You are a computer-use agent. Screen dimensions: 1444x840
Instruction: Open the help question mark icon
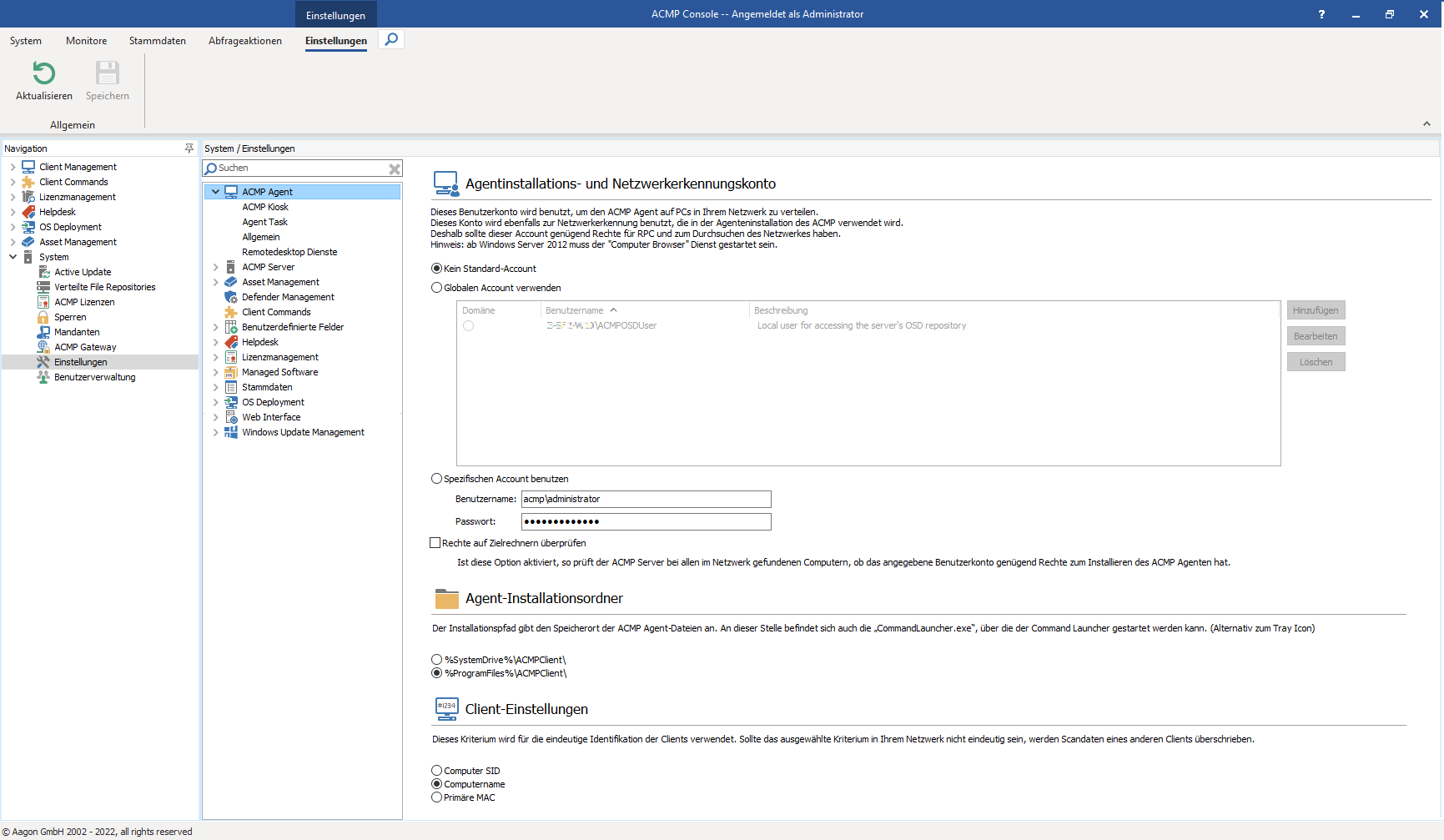coord(1321,14)
